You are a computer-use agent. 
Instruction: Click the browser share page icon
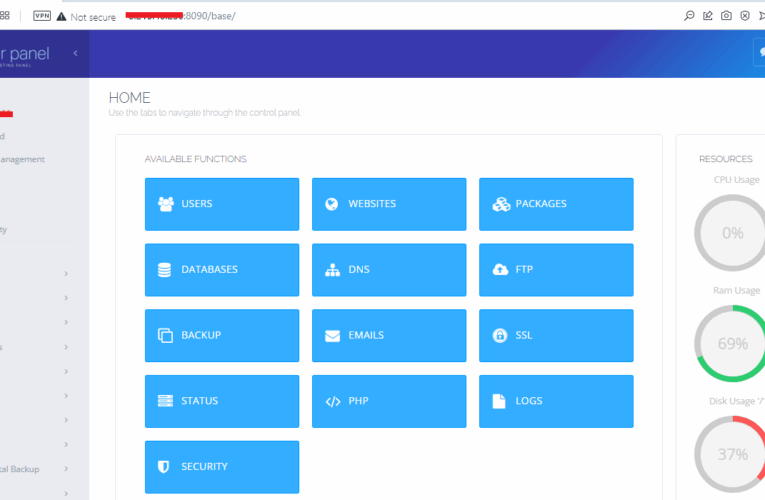coord(707,16)
